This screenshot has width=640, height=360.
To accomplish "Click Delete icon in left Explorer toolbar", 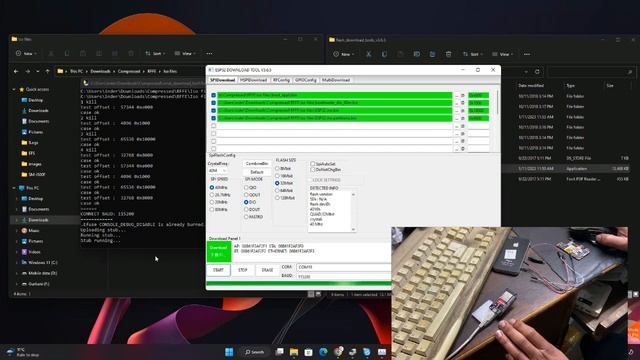I will [x=131, y=53].
